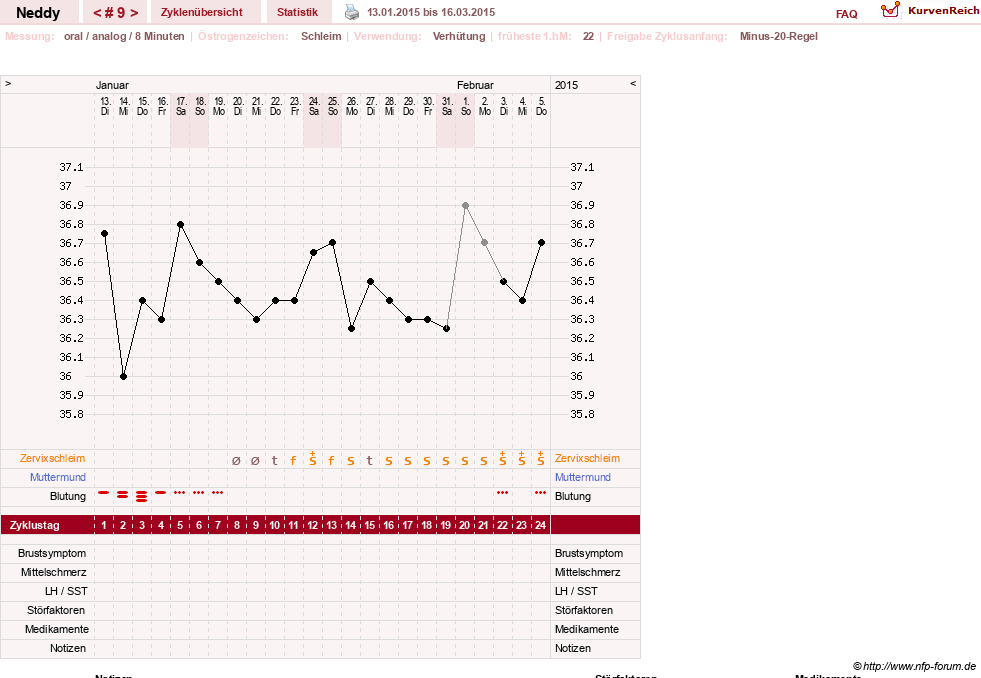Click the Minus-20-Regel value
Image resolution: width=981 pixels, height=678 pixels.
click(x=778, y=36)
